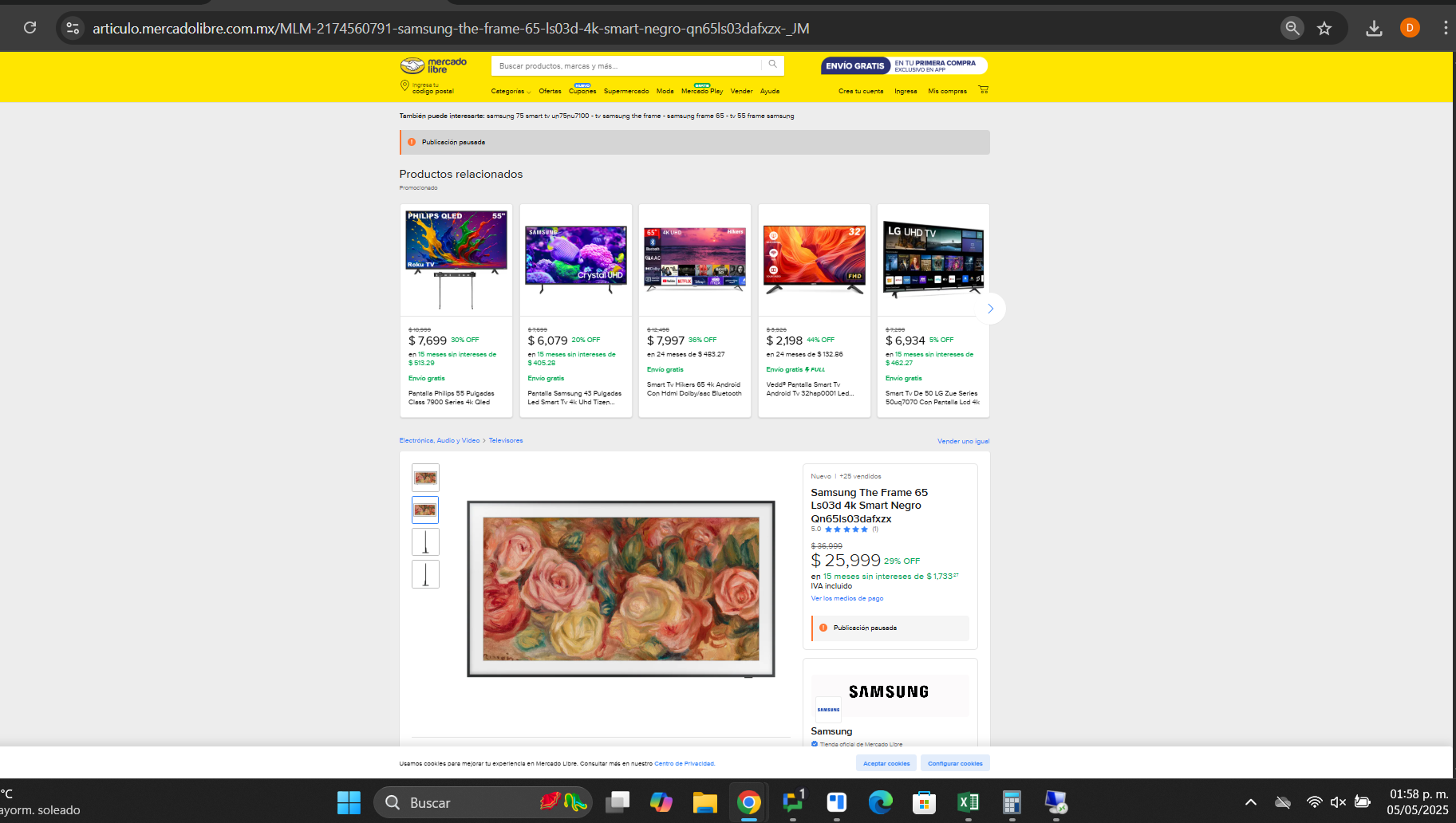1456x823 pixels.
Task: Click the ENVÍO GRATIS promotional banner
Action: point(904,65)
